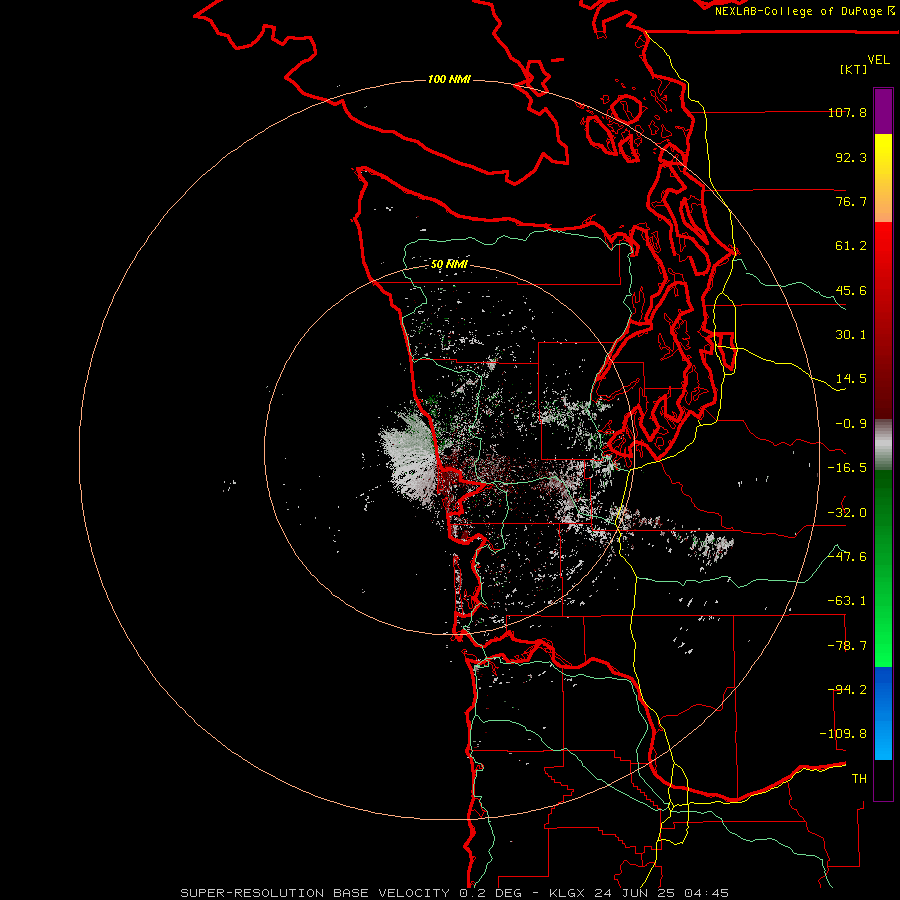Click the 45.6 velocity scale value

click(851, 290)
